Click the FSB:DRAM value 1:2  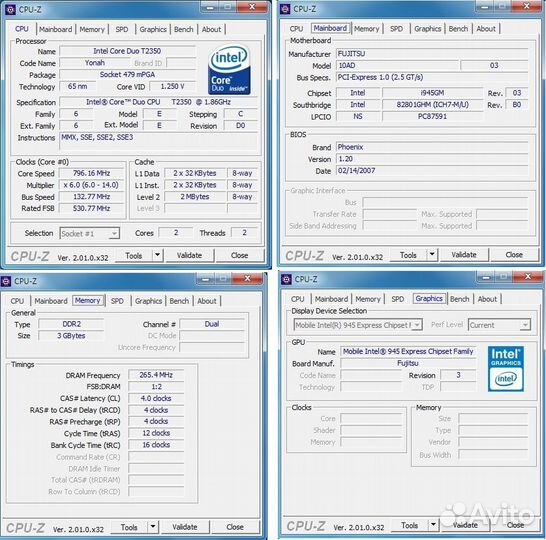click(156, 387)
